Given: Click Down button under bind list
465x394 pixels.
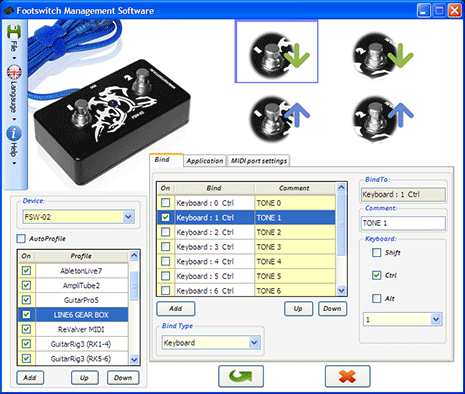Looking at the screenshot, I should click(332, 309).
